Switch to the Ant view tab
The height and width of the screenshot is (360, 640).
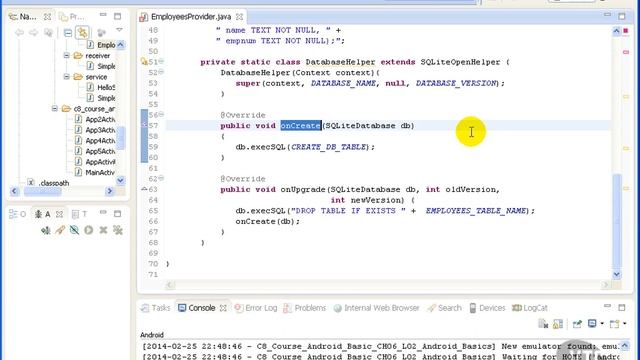pyautogui.click(x=43, y=214)
